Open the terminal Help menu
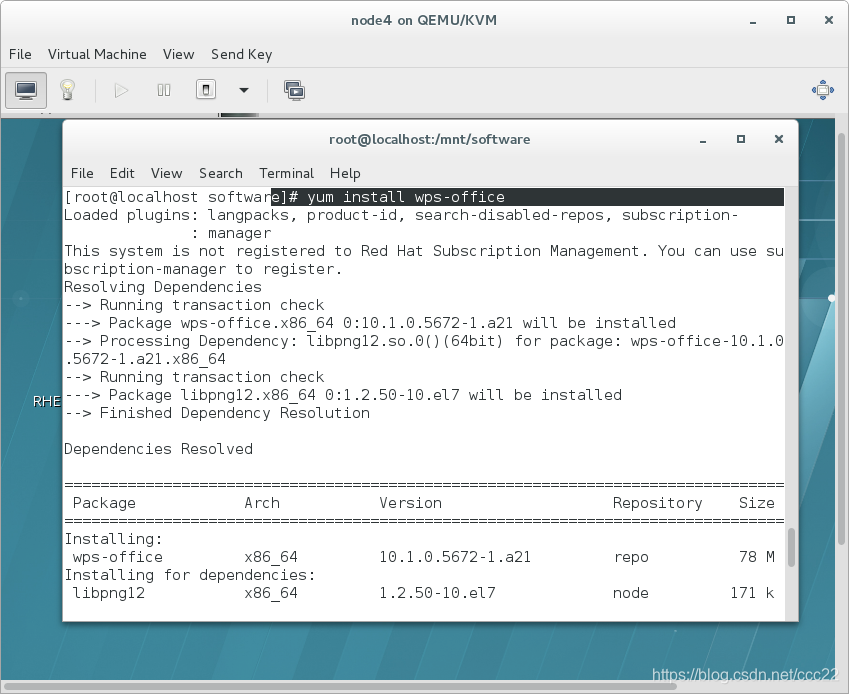Image resolution: width=849 pixels, height=694 pixels. (x=345, y=173)
